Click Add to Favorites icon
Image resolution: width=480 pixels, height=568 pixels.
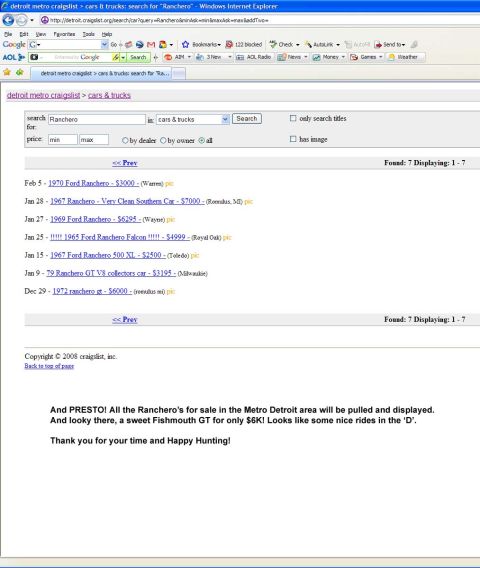(20, 73)
